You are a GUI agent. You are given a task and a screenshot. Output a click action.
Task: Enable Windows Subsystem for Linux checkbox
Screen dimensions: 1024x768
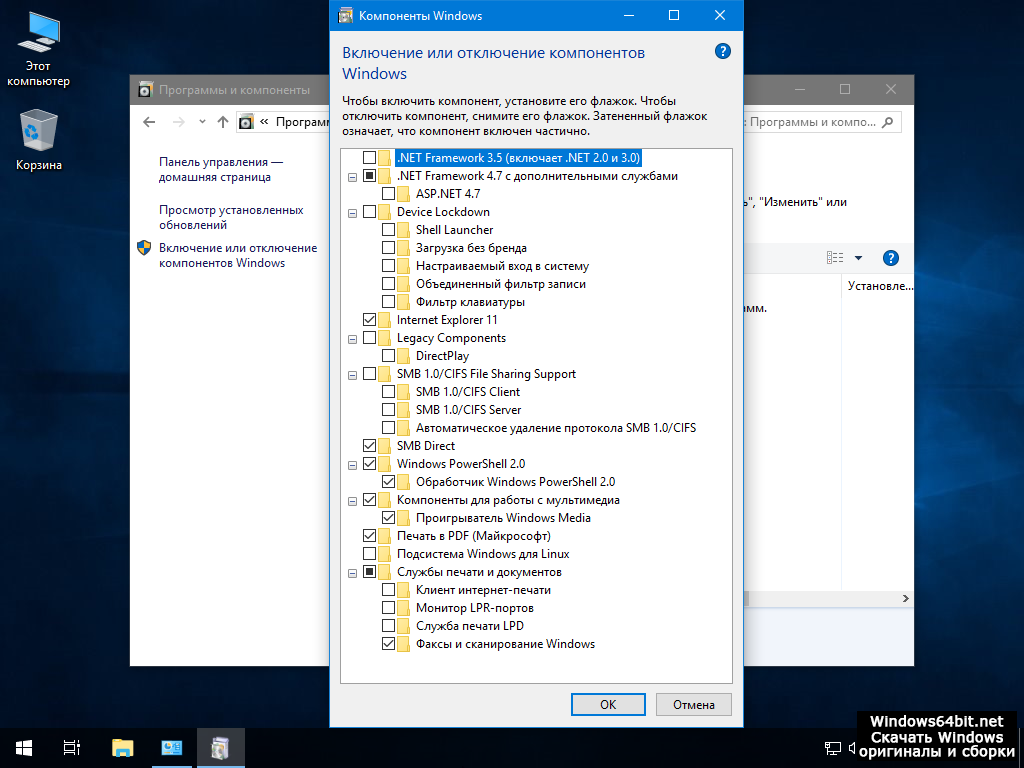(x=370, y=554)
